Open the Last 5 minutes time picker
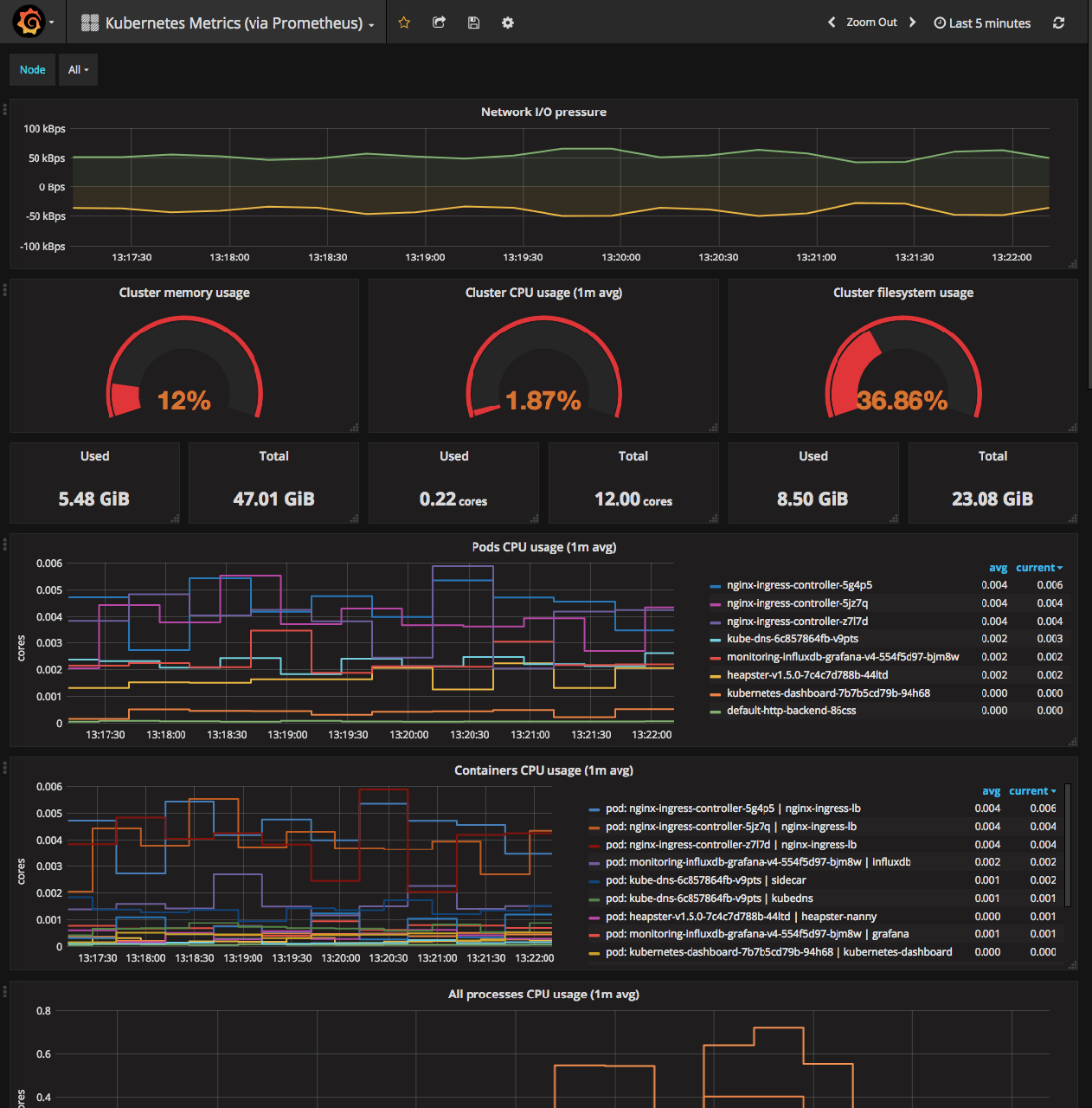This screenshot has width=1092, height=1108. tap(982, 23)
